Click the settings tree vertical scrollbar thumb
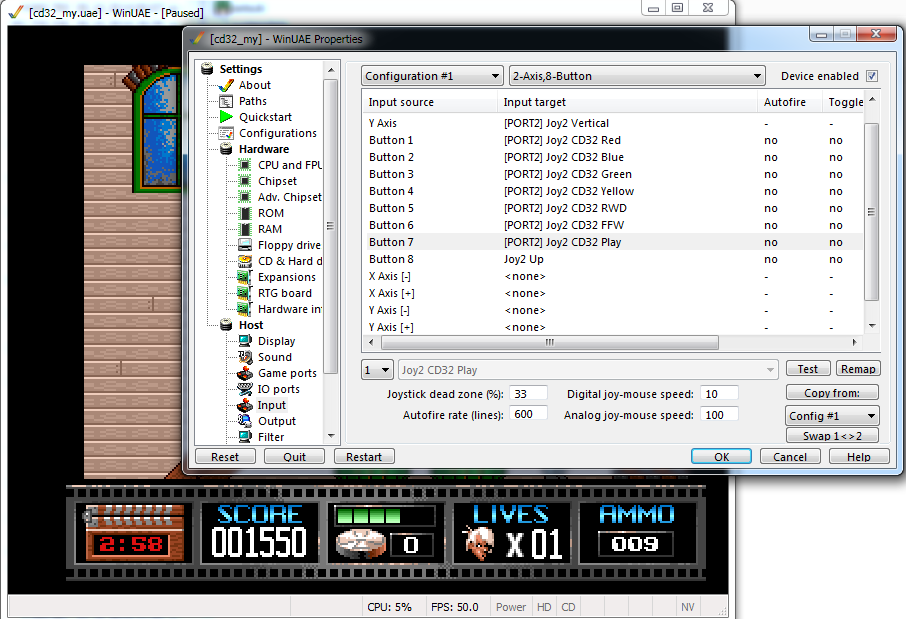This screenshot has width=906, height=619. (330, 226)
